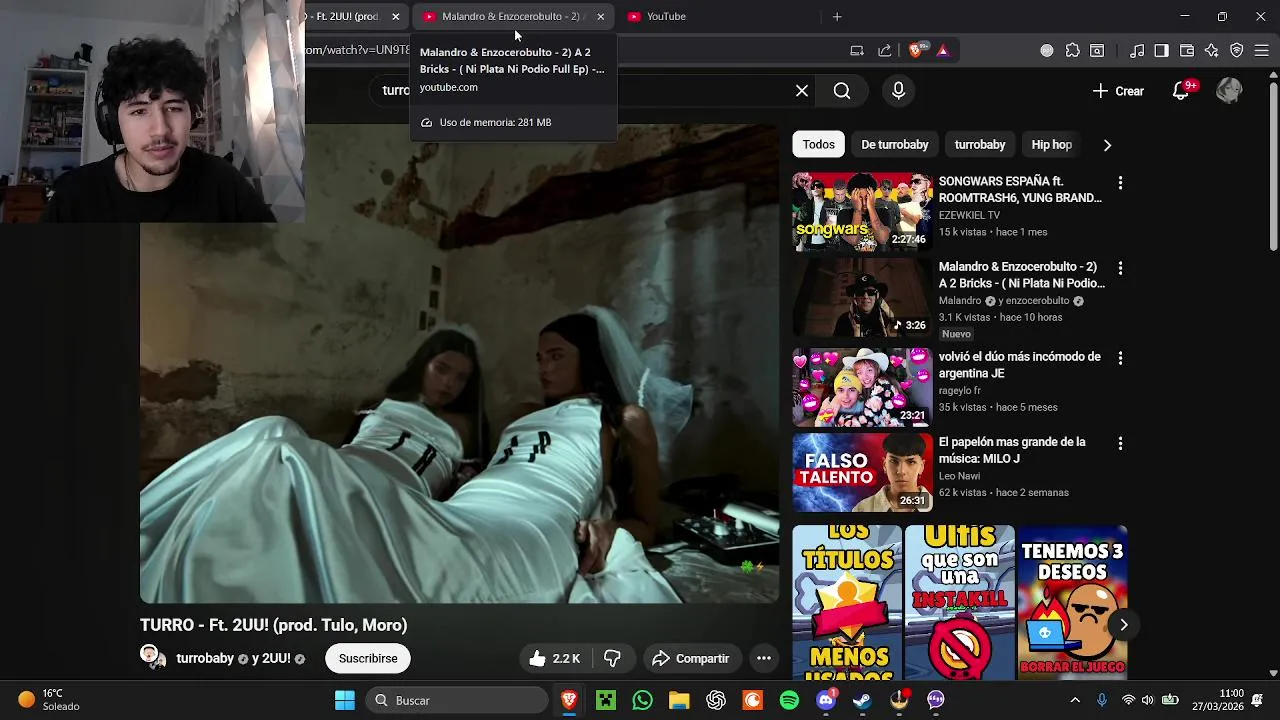Click the YouTube search input field
Image resolution: width=1280 pixels, height=720 pixels.
(x=590, y=91)
